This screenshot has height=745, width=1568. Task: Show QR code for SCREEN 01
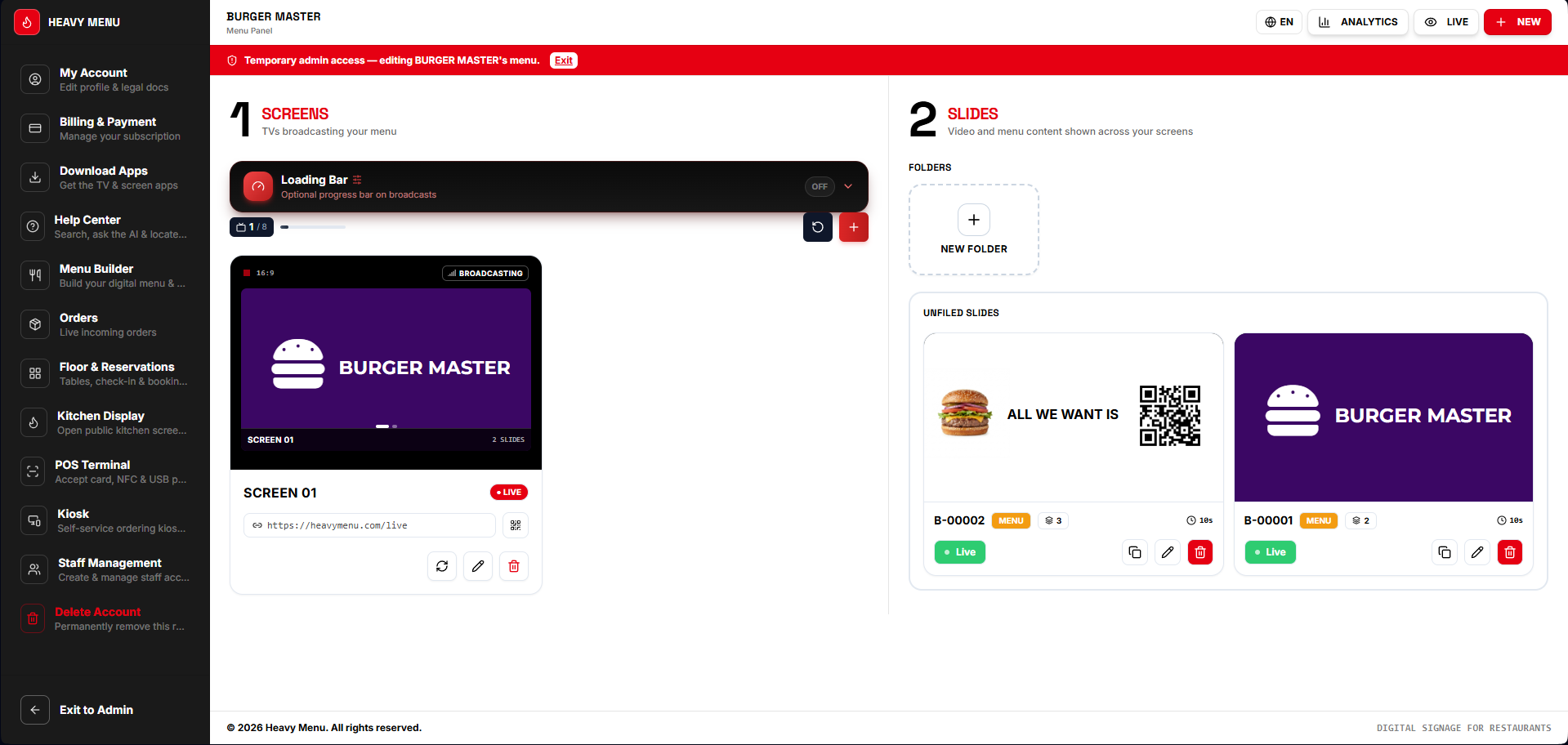pyautogui.click(x=516, y=525)
